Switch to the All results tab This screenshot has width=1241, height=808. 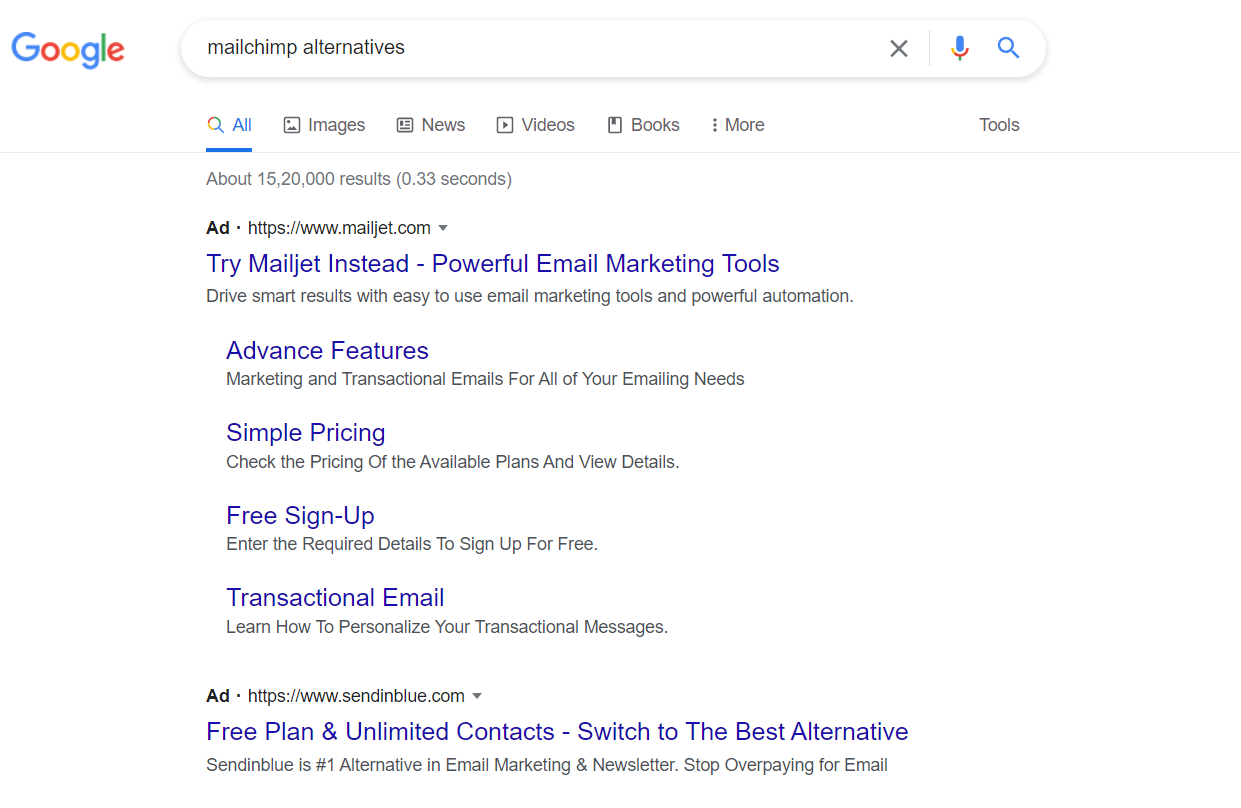click(x=229, y=124)
